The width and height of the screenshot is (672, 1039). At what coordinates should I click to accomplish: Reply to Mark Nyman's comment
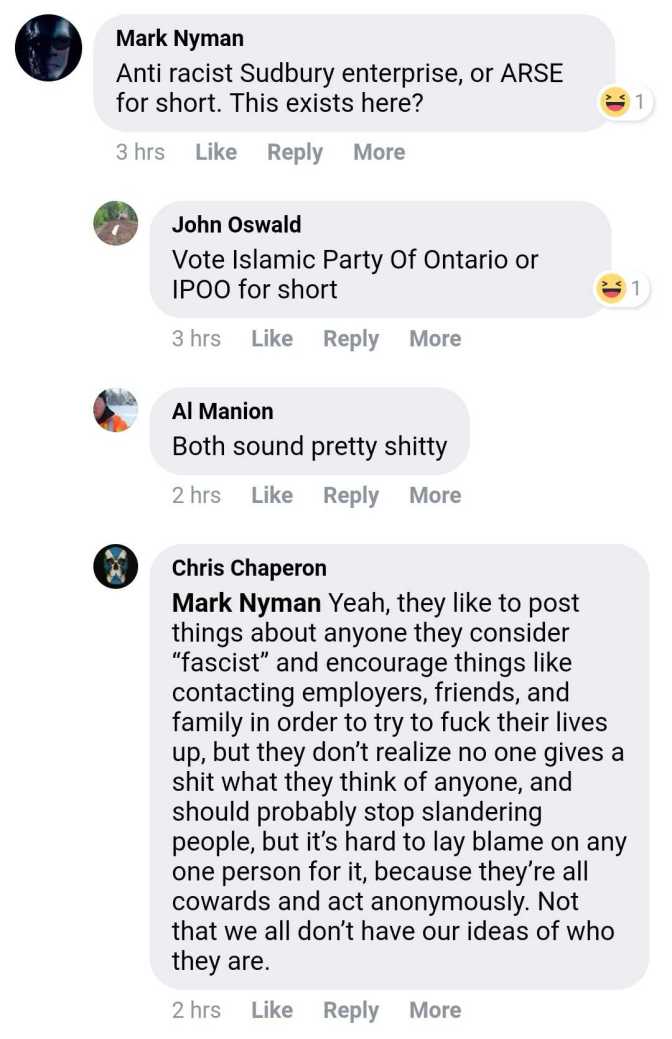[x=295, y=152]
